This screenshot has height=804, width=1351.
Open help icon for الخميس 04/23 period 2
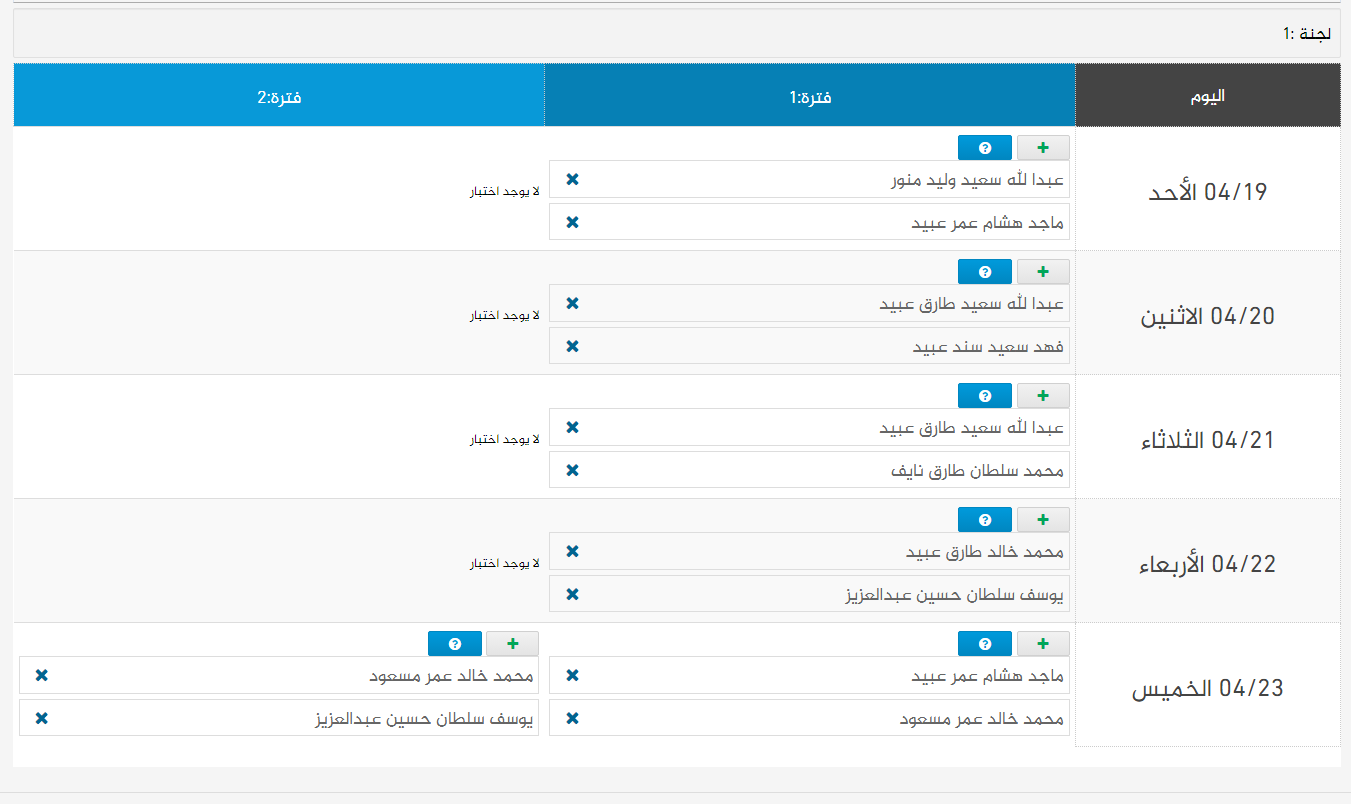click(455, 644)
